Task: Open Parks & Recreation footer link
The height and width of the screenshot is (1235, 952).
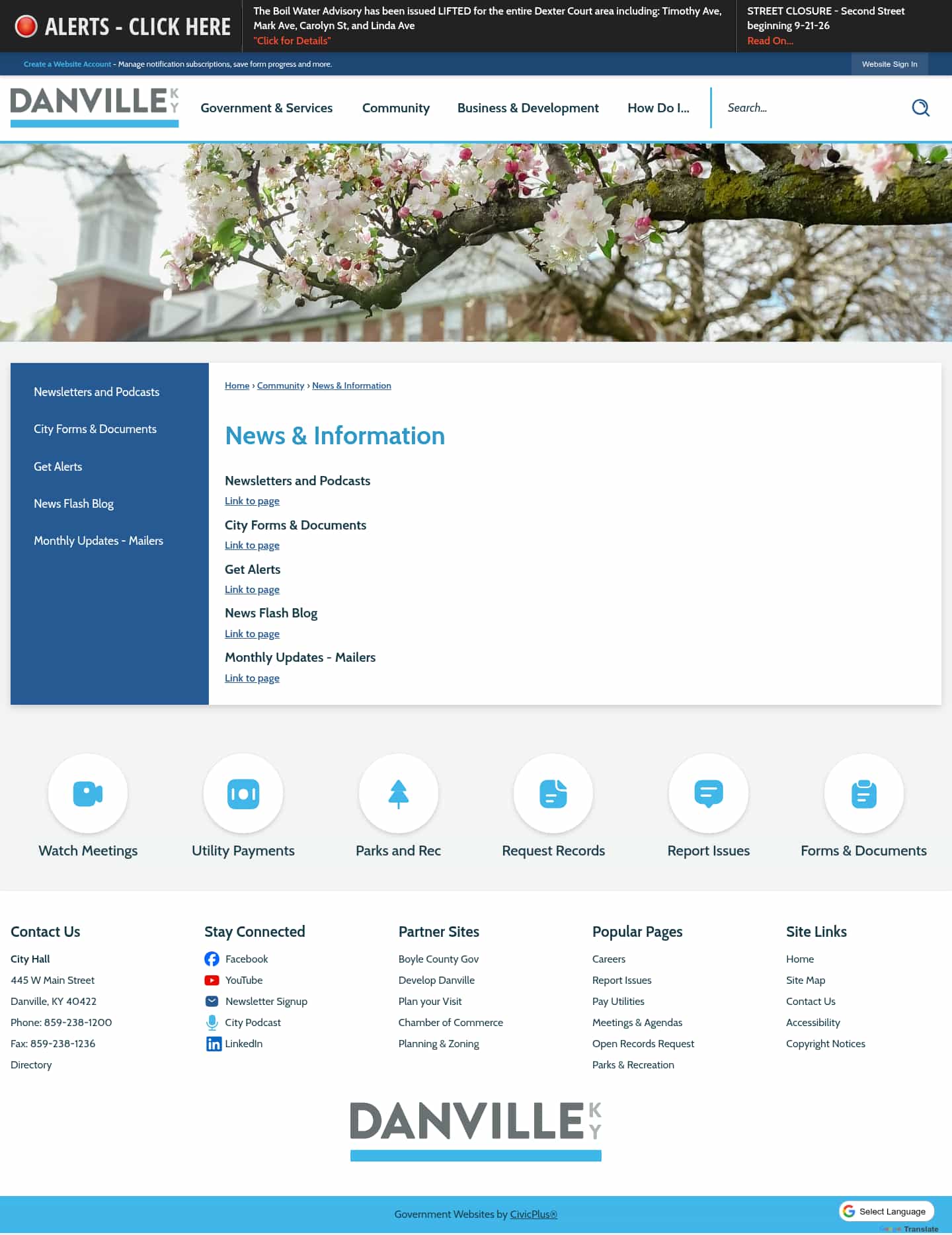Action: point(633,1065)
